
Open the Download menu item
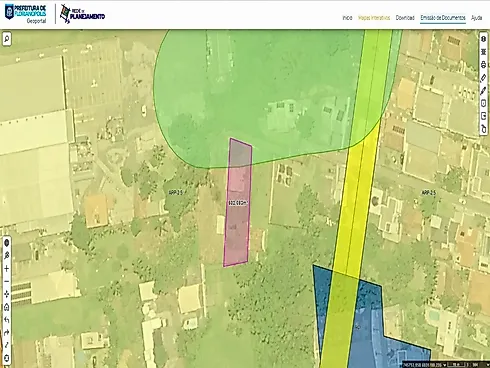(405, 18)
